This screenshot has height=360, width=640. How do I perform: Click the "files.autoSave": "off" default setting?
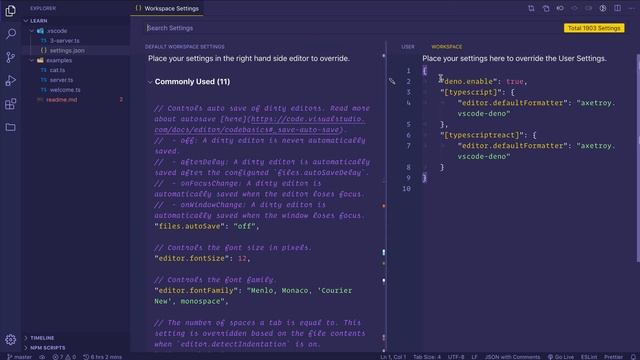coord(207,226)
